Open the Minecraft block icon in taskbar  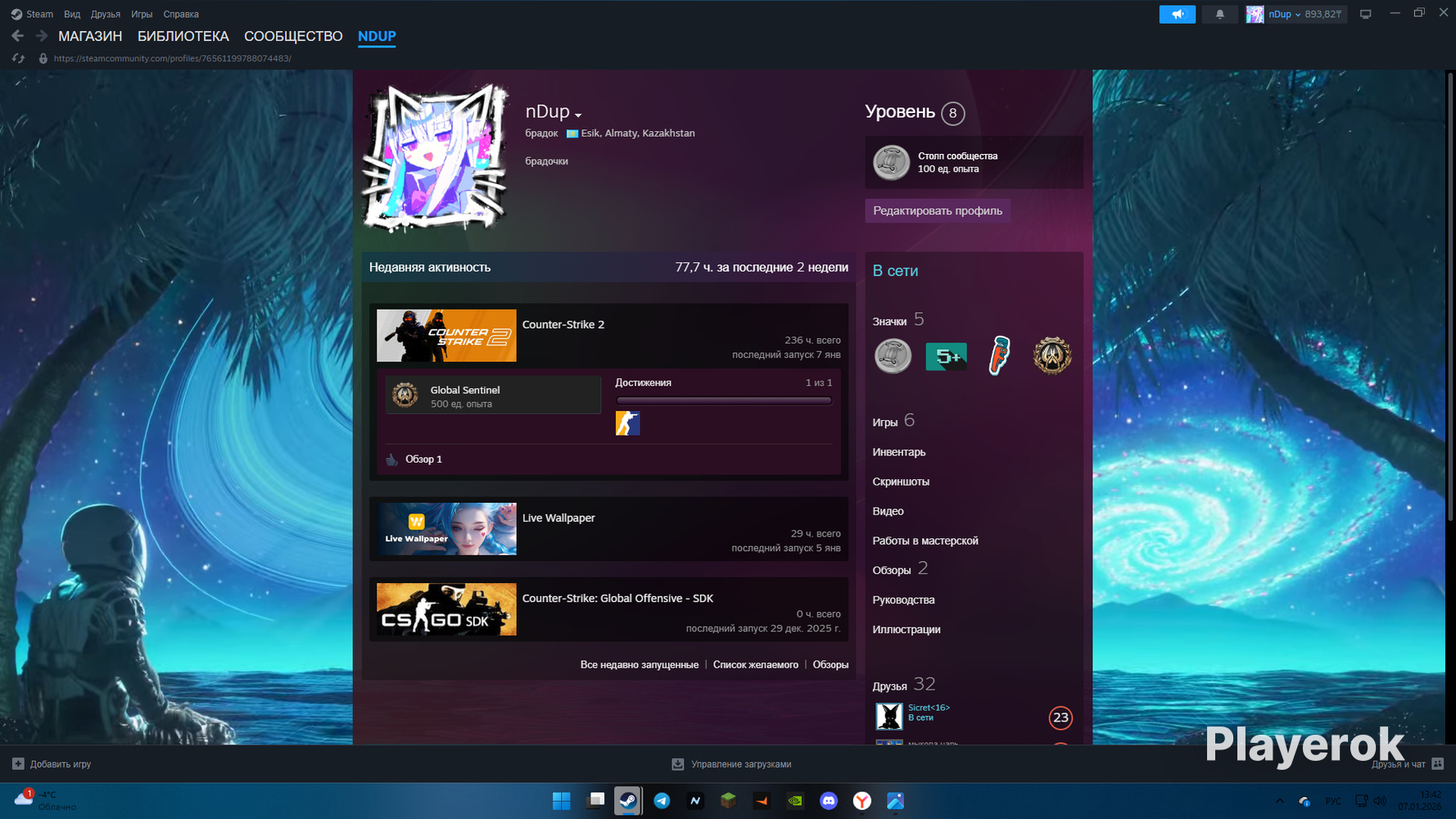tap(728, 801)
